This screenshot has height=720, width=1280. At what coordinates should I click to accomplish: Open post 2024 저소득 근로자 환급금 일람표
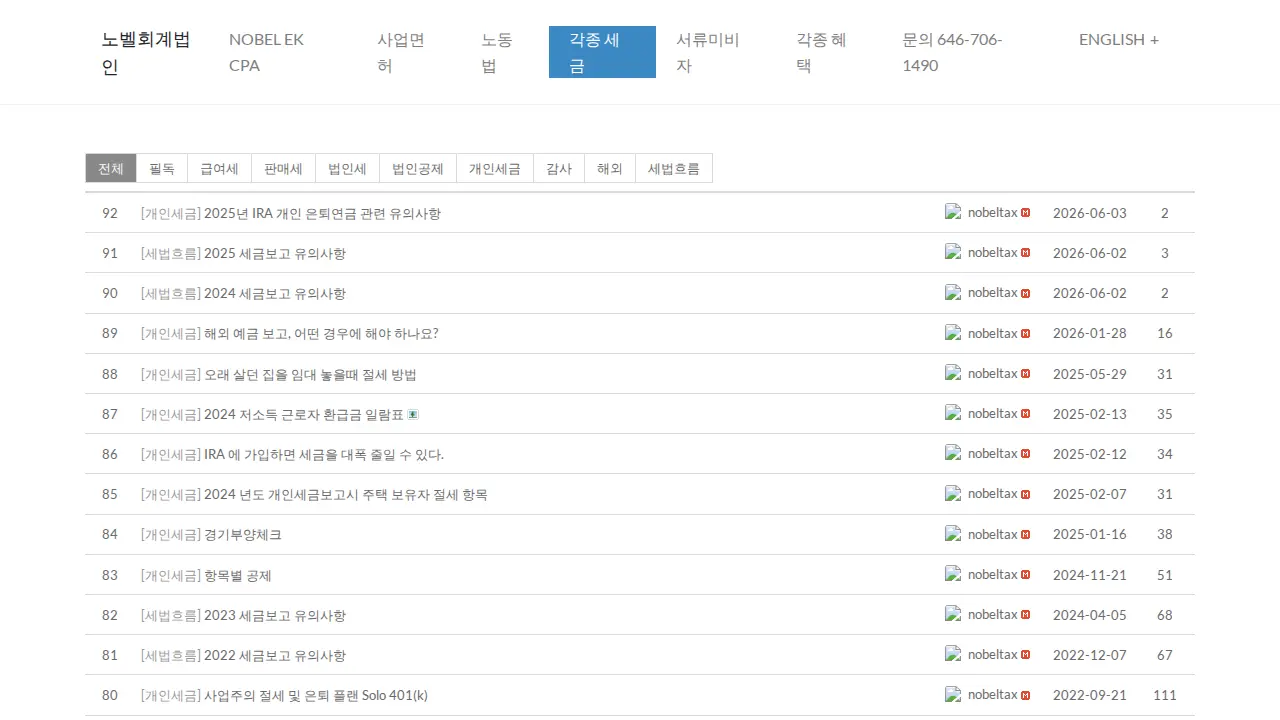pyautogui.click(x=304, y=414)
